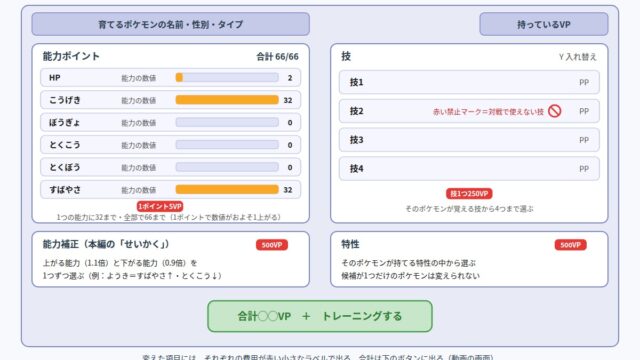The width and height of the screenshot is (640, 360).
Task: Click the 500VP label in 特性 panel
Action: [x=570, y=245]
